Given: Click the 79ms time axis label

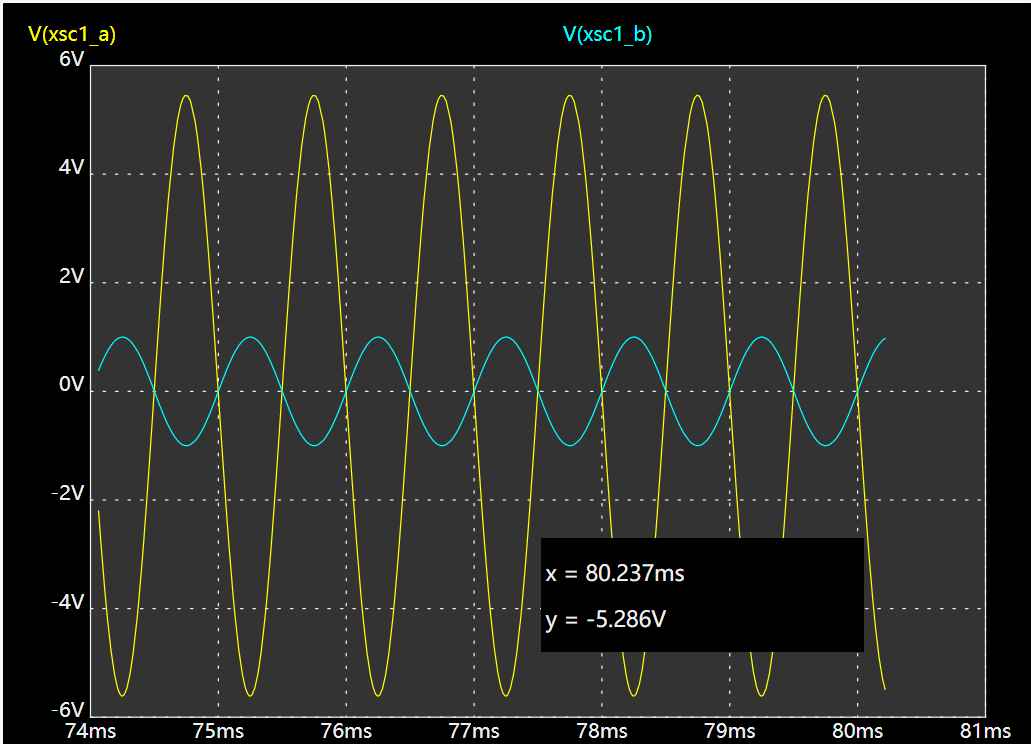Looking at the screenshot, I should click(x=730, y=731).
